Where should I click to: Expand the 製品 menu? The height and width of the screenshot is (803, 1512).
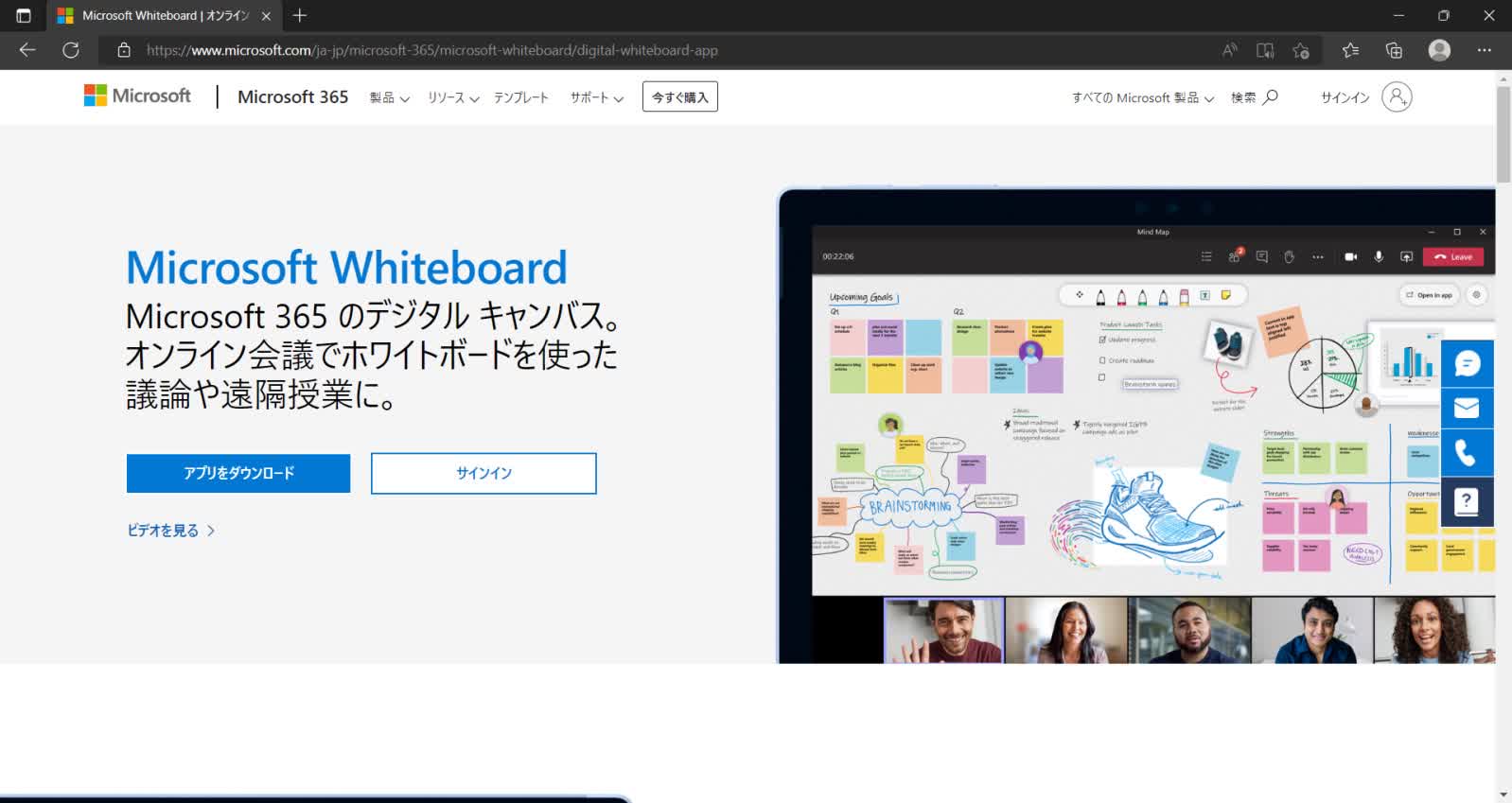389,97
